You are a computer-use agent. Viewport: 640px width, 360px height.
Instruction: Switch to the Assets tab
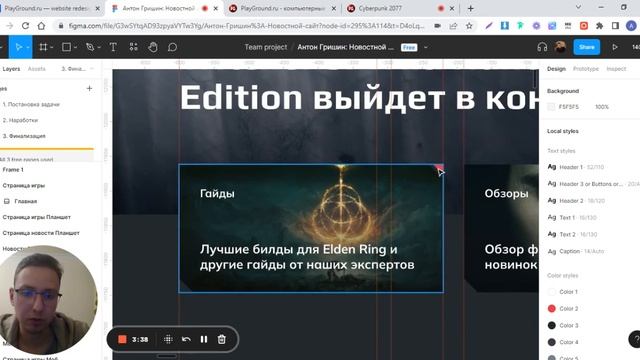(37, 69)
